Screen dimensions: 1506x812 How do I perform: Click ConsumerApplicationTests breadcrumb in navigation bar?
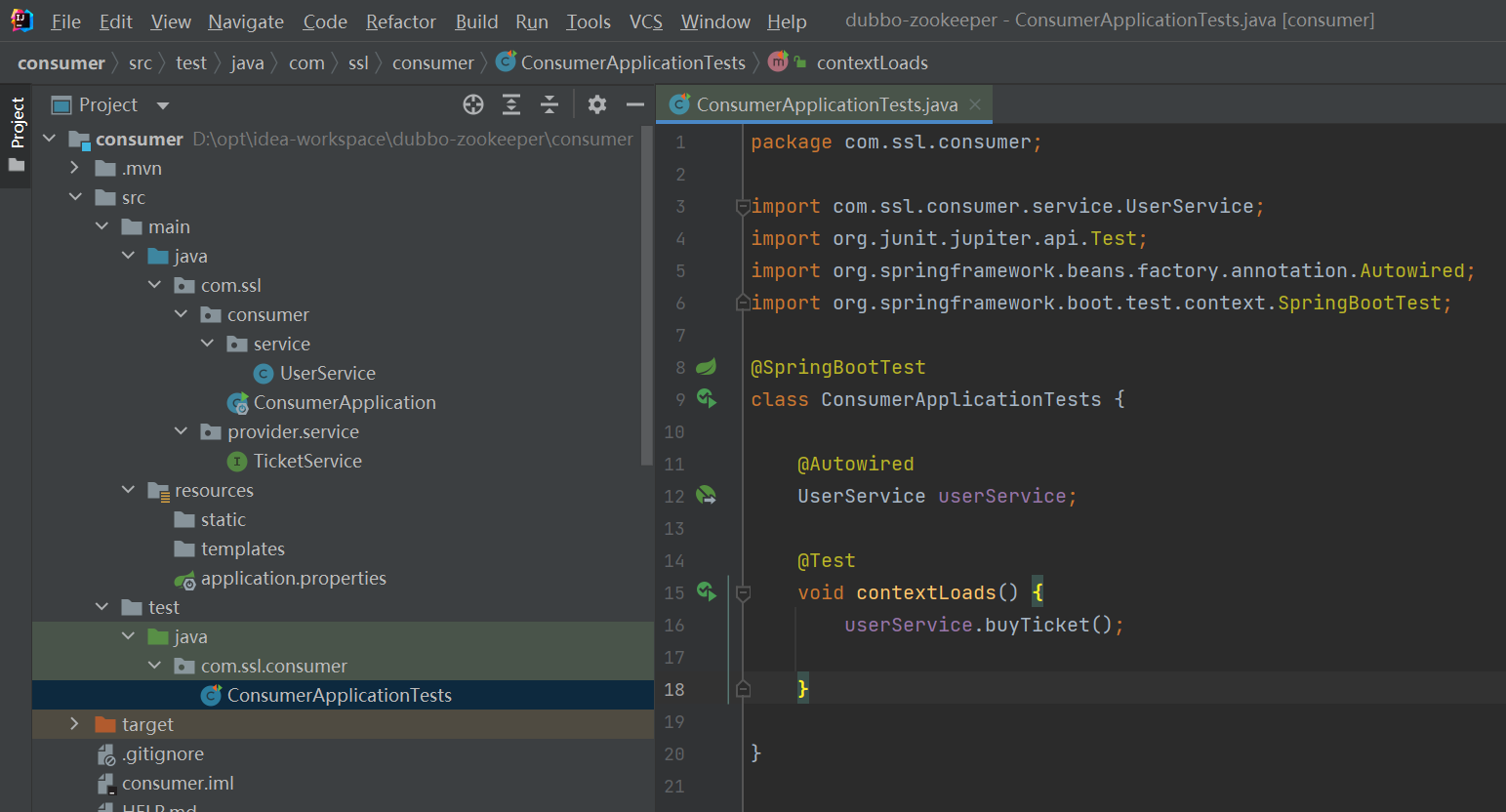633,63
